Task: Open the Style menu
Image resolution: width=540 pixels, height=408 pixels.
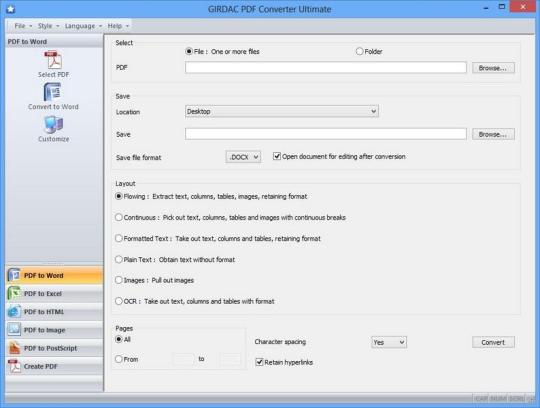Action: coord(48,26)
